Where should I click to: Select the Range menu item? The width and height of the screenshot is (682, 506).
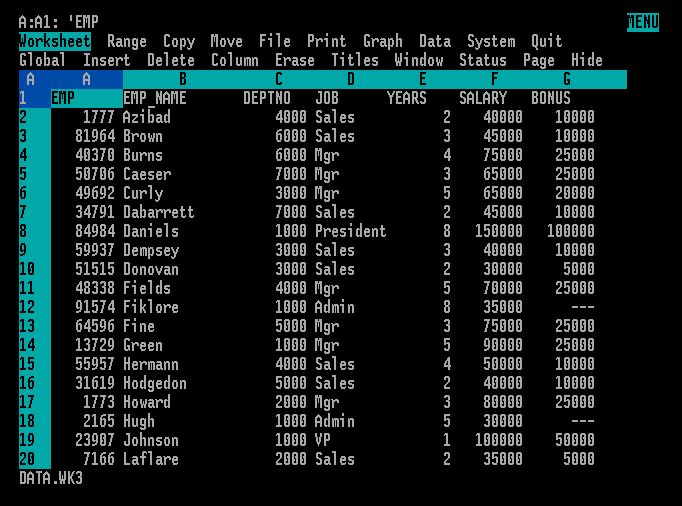click(x=126, y=41)
